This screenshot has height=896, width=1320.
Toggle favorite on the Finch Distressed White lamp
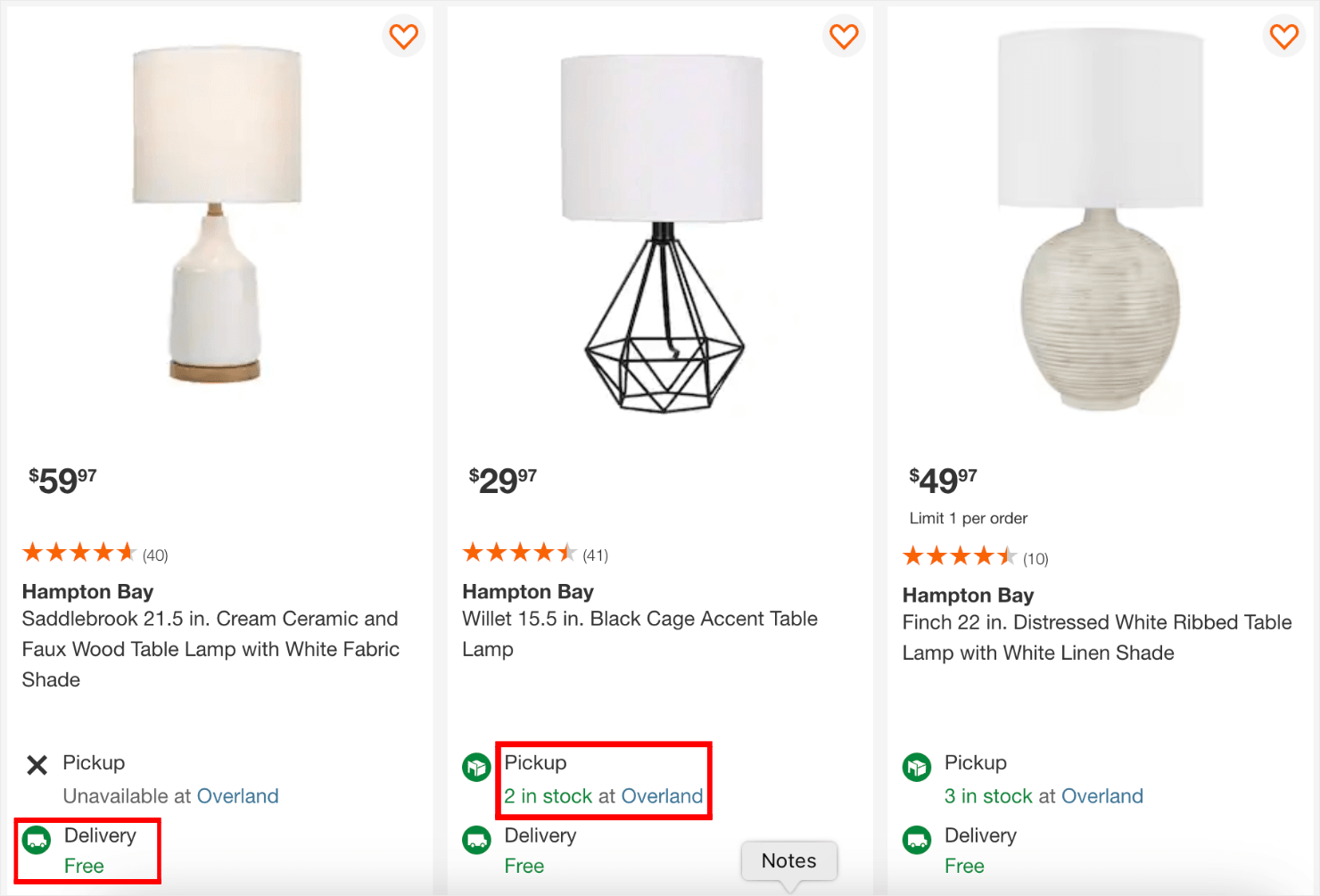(x=1283, y=37)
